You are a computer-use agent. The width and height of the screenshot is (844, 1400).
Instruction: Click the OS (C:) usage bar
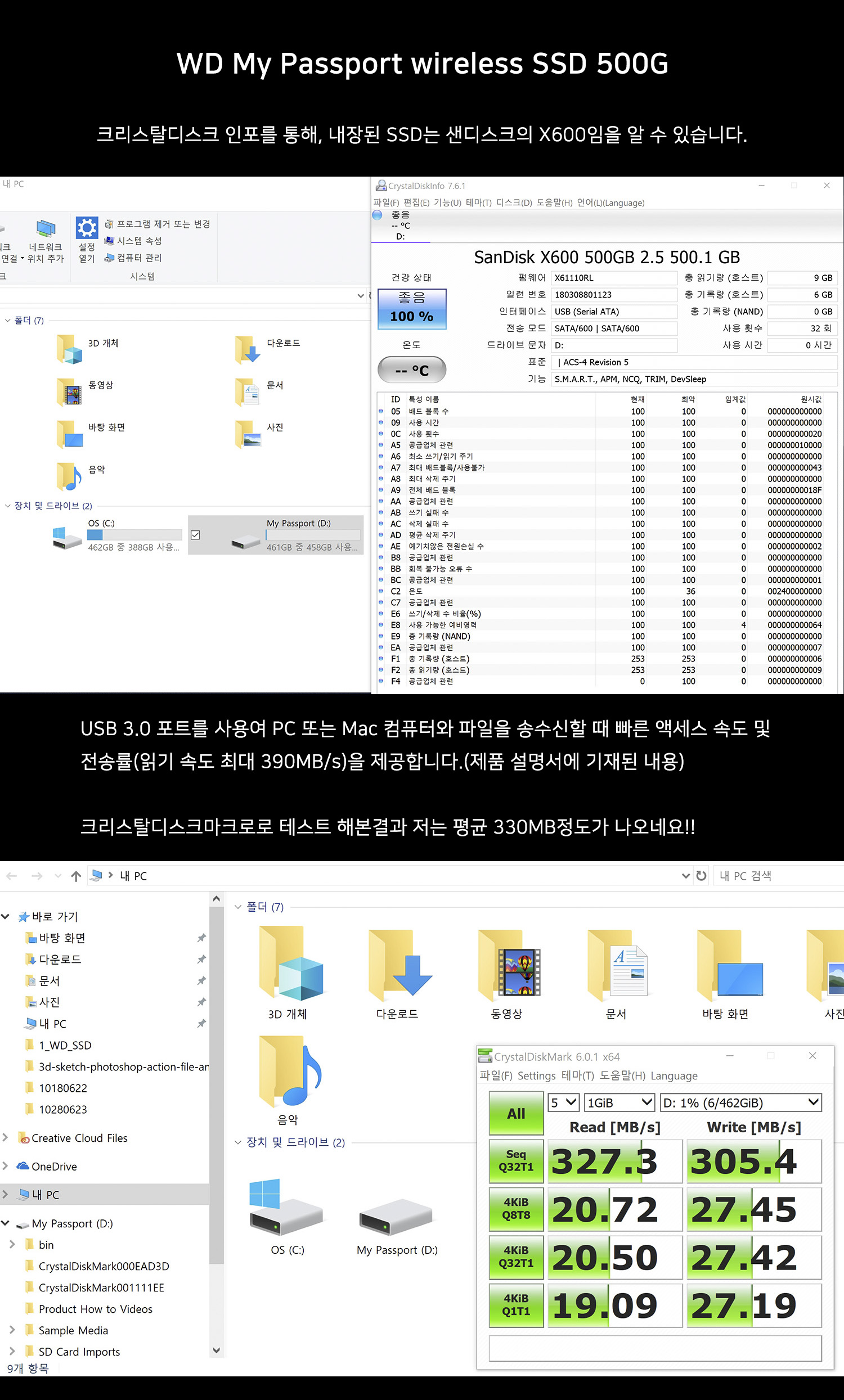[134, 535]
